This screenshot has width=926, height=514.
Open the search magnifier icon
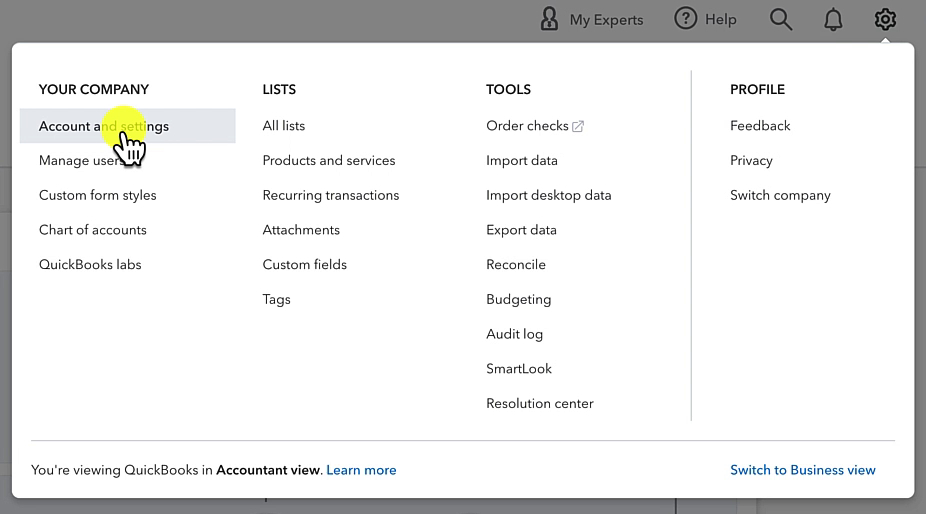pos(781,19)
